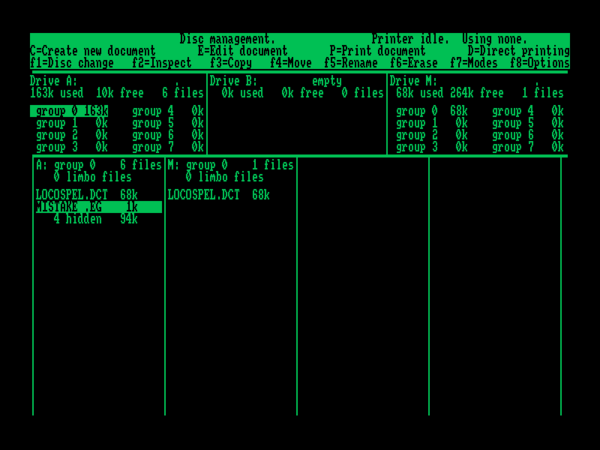Select highlighted group 0 in Drive A
600x450 pixels.
coord(70,111)
